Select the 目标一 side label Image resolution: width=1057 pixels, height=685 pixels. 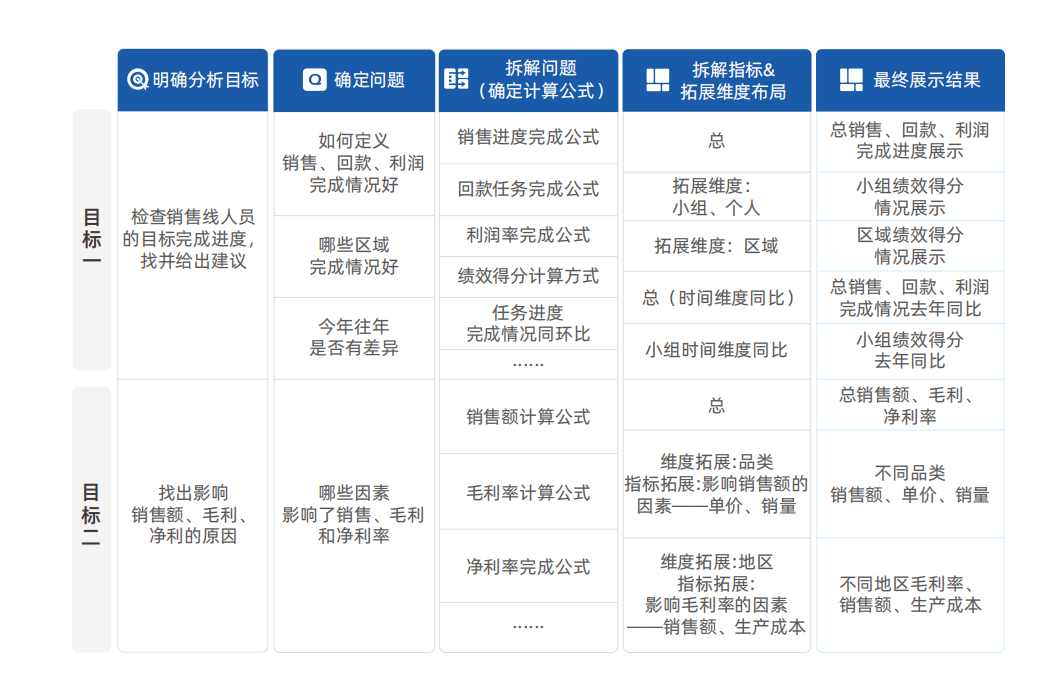tap(92, 239)
